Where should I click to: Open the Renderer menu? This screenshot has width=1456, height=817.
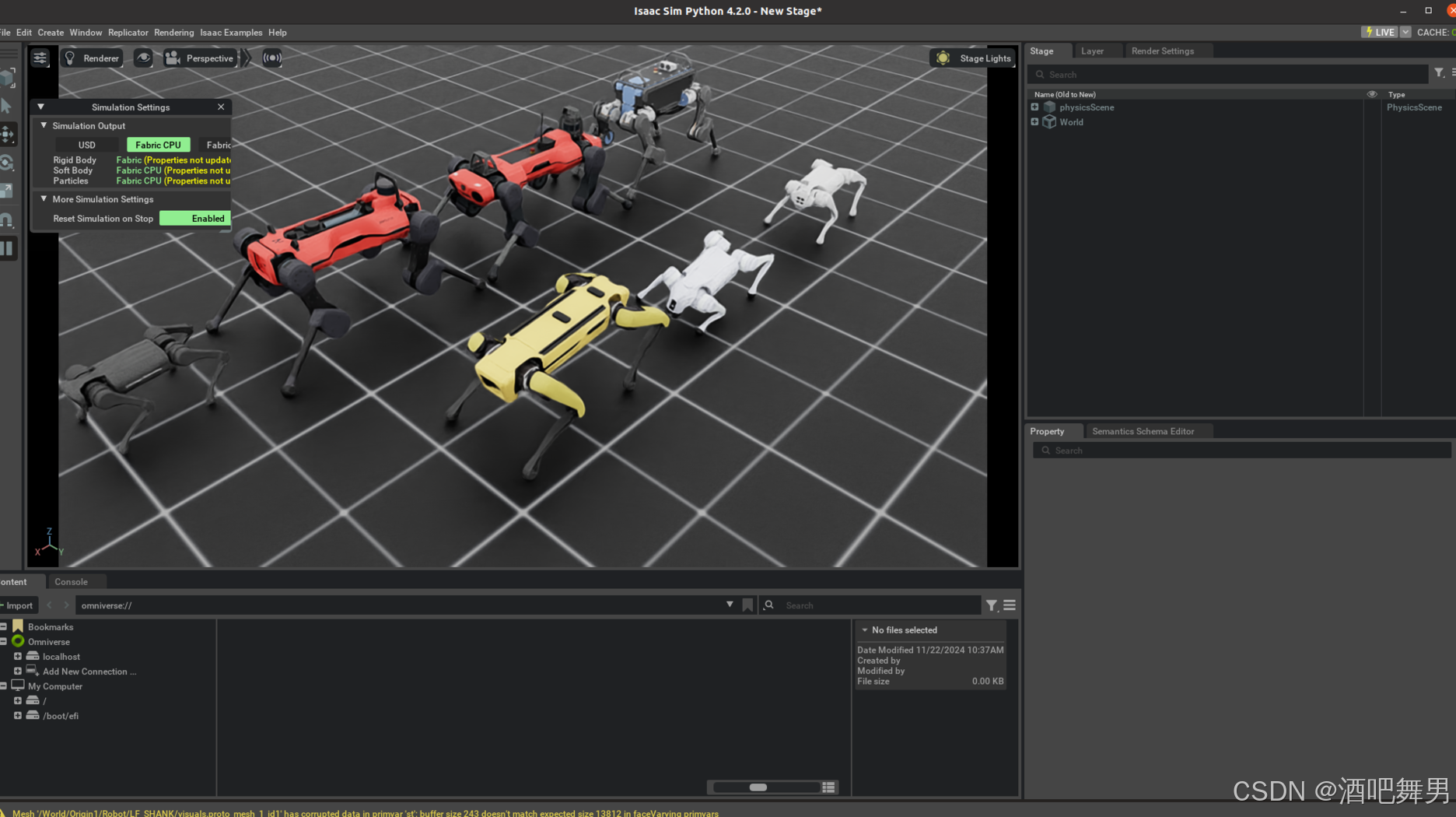click(92, 58)
